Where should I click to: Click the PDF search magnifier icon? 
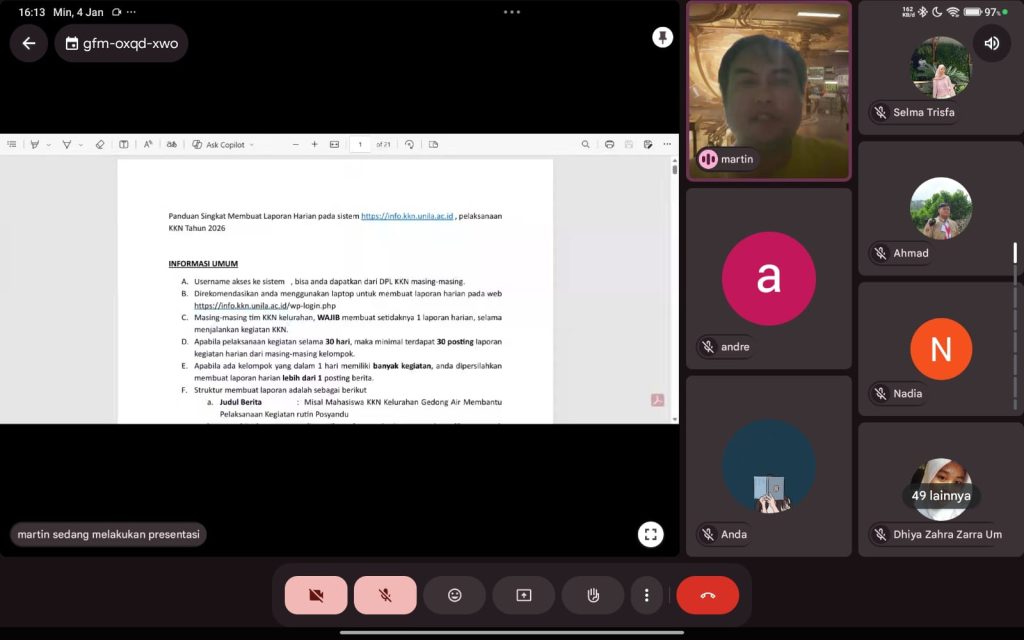coord(585,145)
